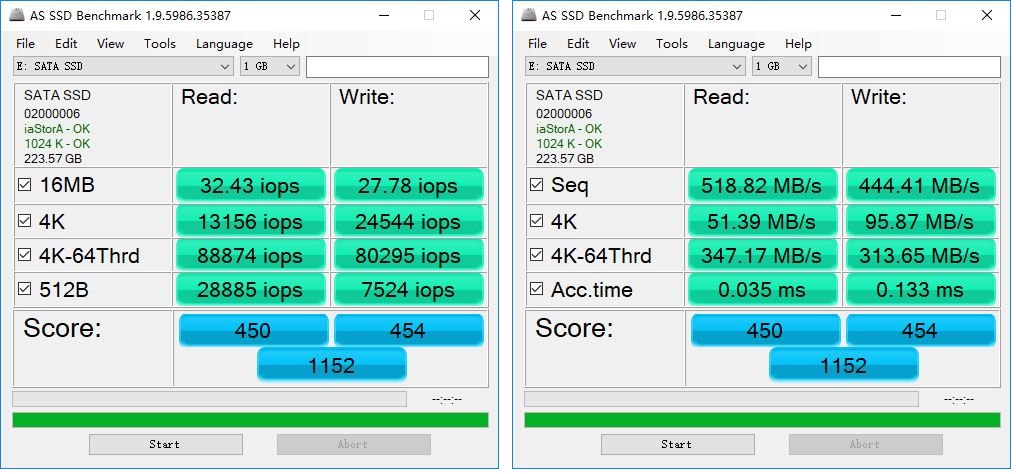Open the Help menu in the left window
This screenshot has height=474, width=1016.
click(286, 43)
